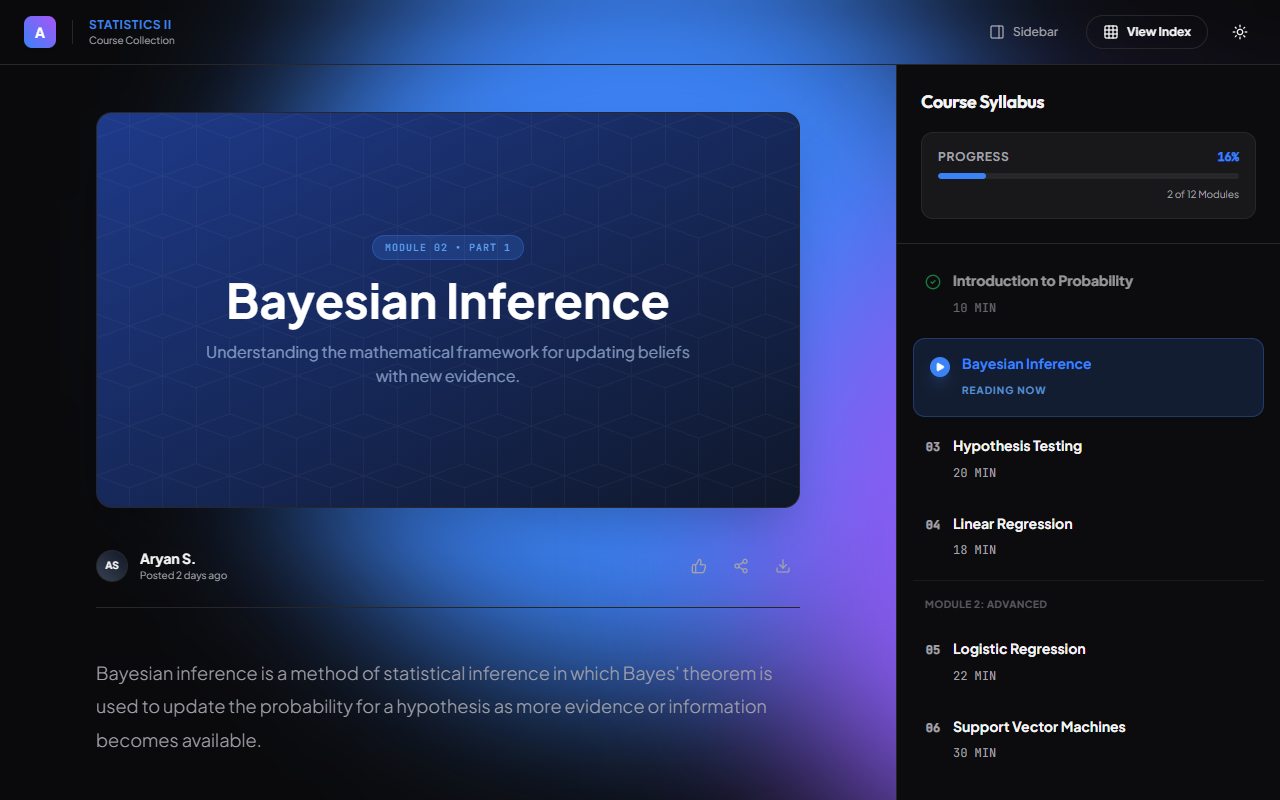Click the Module 2: Advanced section header
1280x800 pixels.
[x=985, y=604]
